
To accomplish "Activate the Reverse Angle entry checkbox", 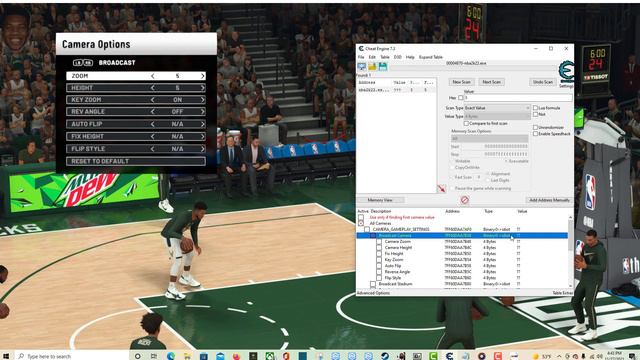I will click(x=379, y=272).
